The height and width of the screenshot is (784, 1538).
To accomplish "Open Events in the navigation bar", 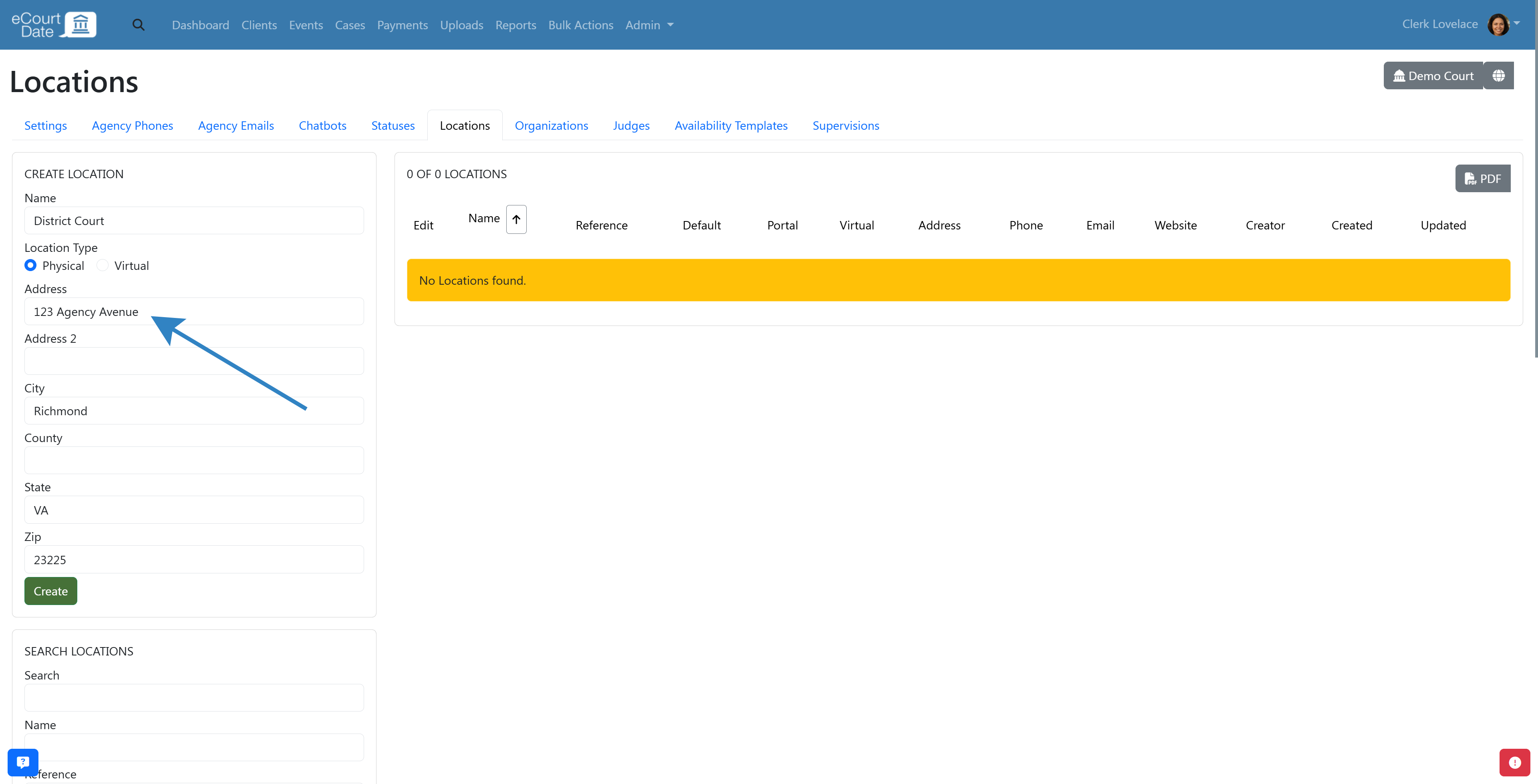I will point(306,25).
